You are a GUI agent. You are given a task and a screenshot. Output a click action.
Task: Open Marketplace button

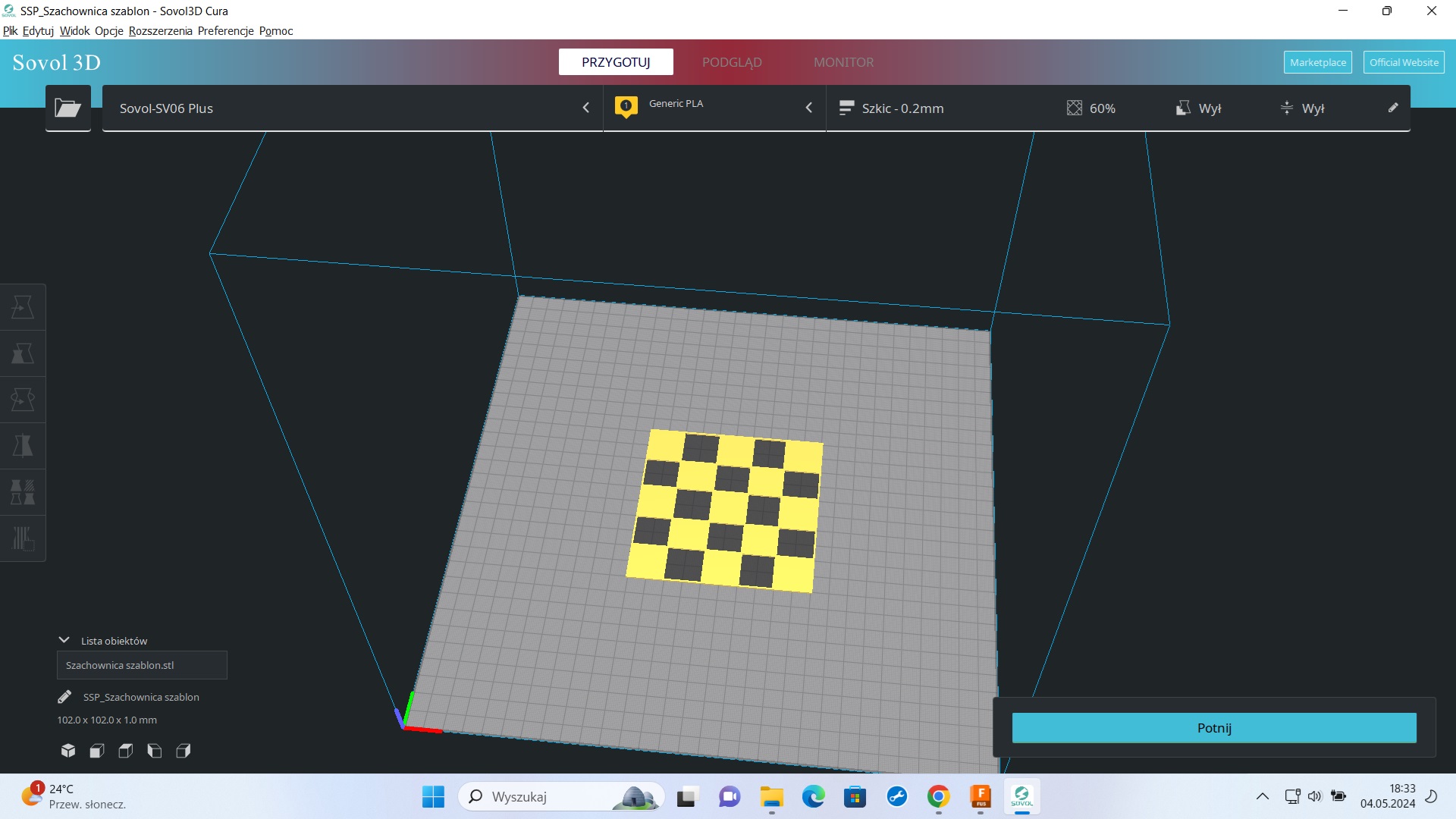pyautogui.click(x=1318, y=62)
